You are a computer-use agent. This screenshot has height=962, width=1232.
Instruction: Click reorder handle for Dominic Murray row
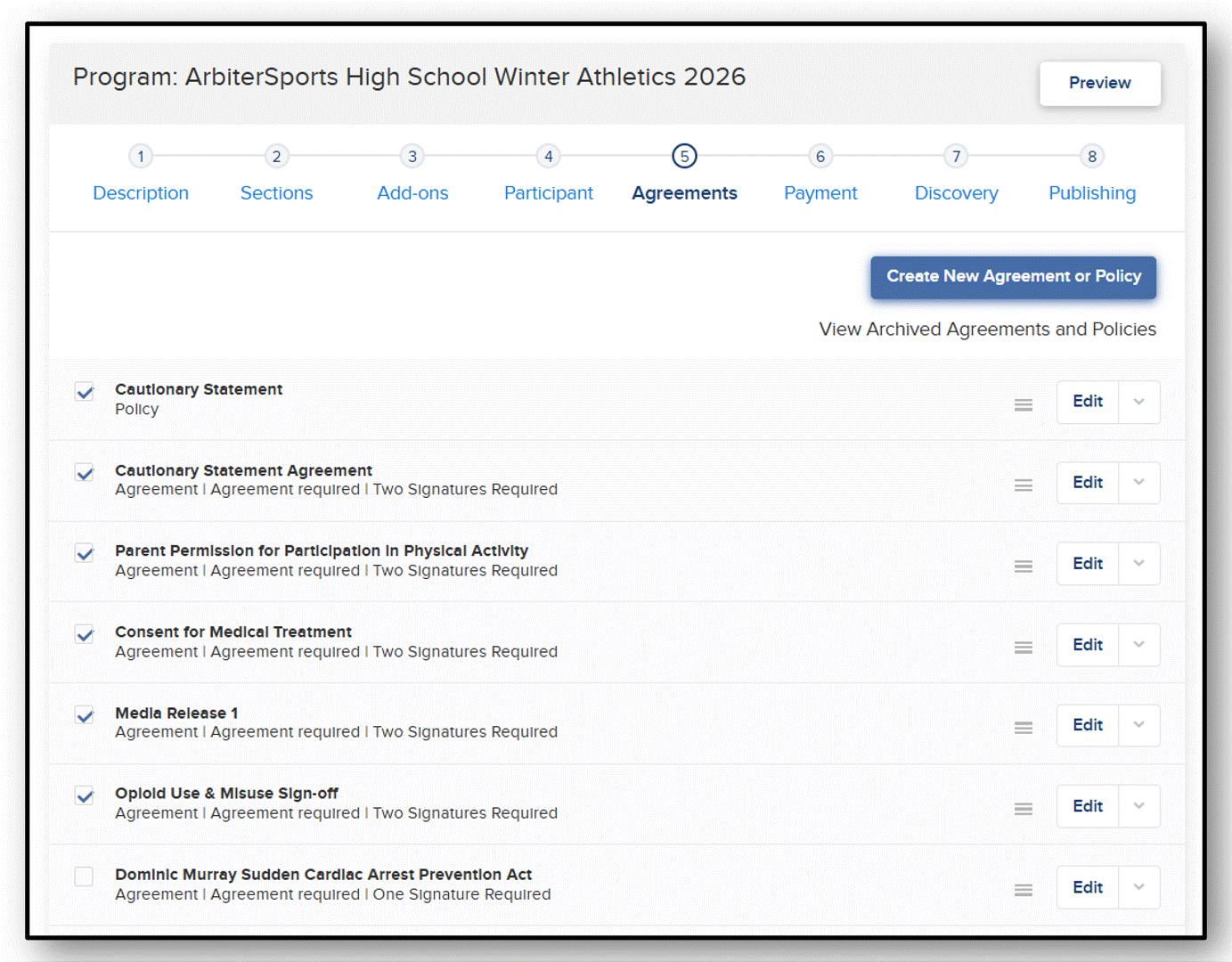pyautogui.click(x=1024, y=890)
